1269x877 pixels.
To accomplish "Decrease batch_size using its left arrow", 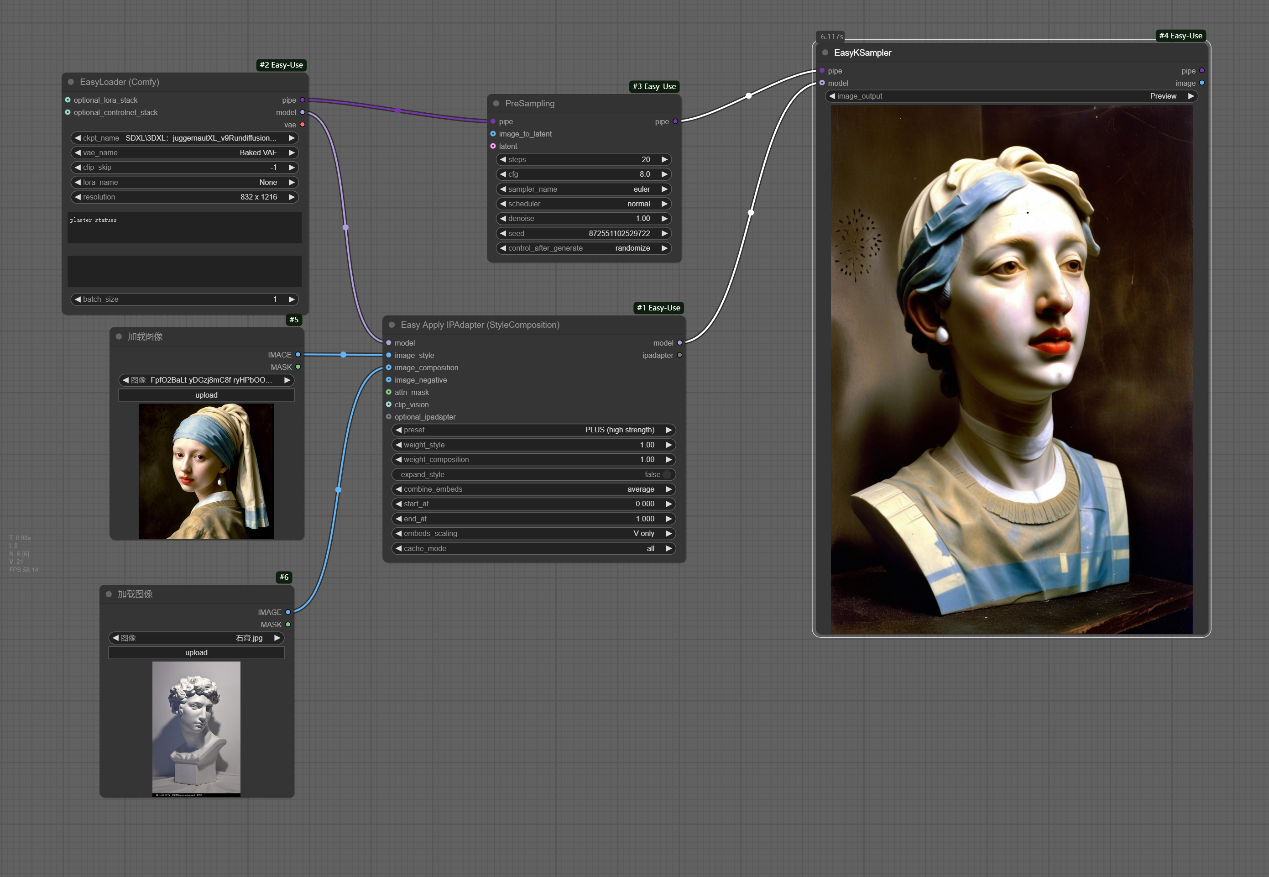I will pos(78,300).
